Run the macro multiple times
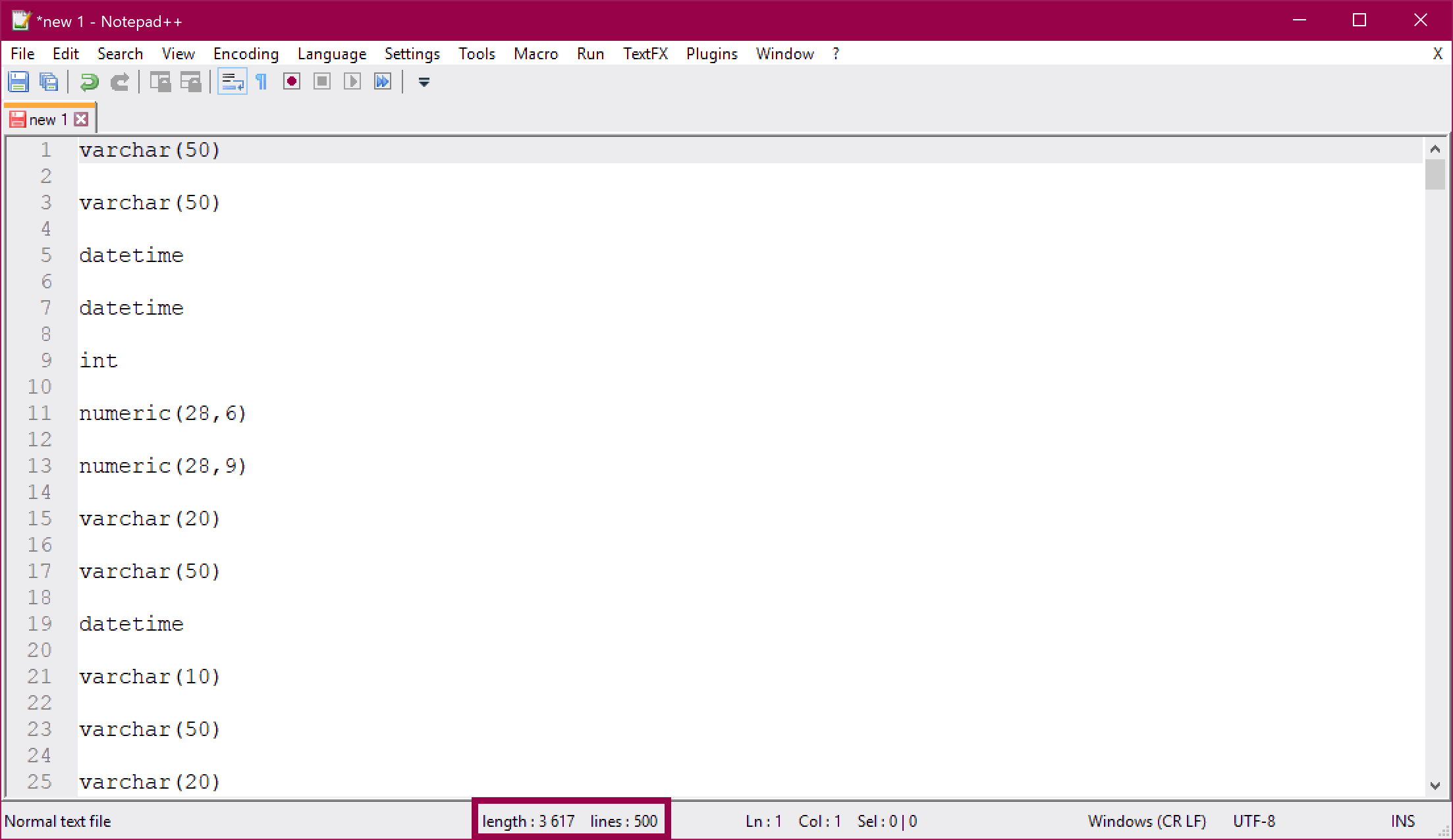The image size is (1453, 840). click(x=382, y=81)
